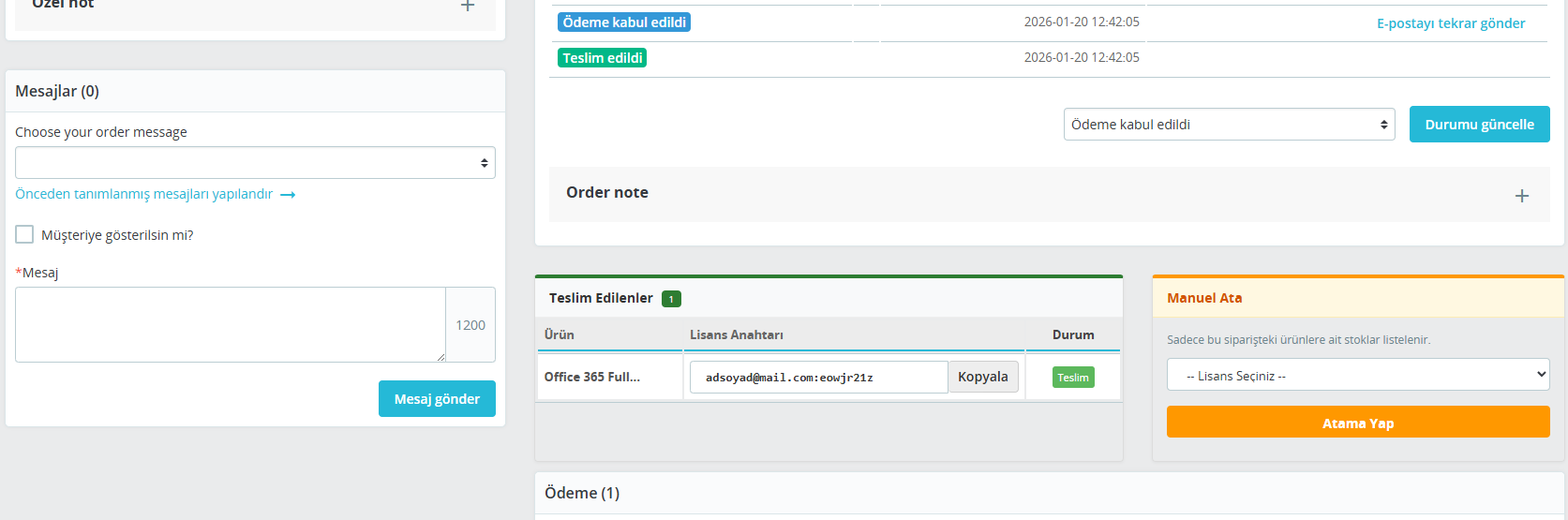Open Önceden tanımlanmış mesajları yapılandır link
The height and width of the screenshot is (520, 1568).
pyautogui.click(x=144, y=194)
